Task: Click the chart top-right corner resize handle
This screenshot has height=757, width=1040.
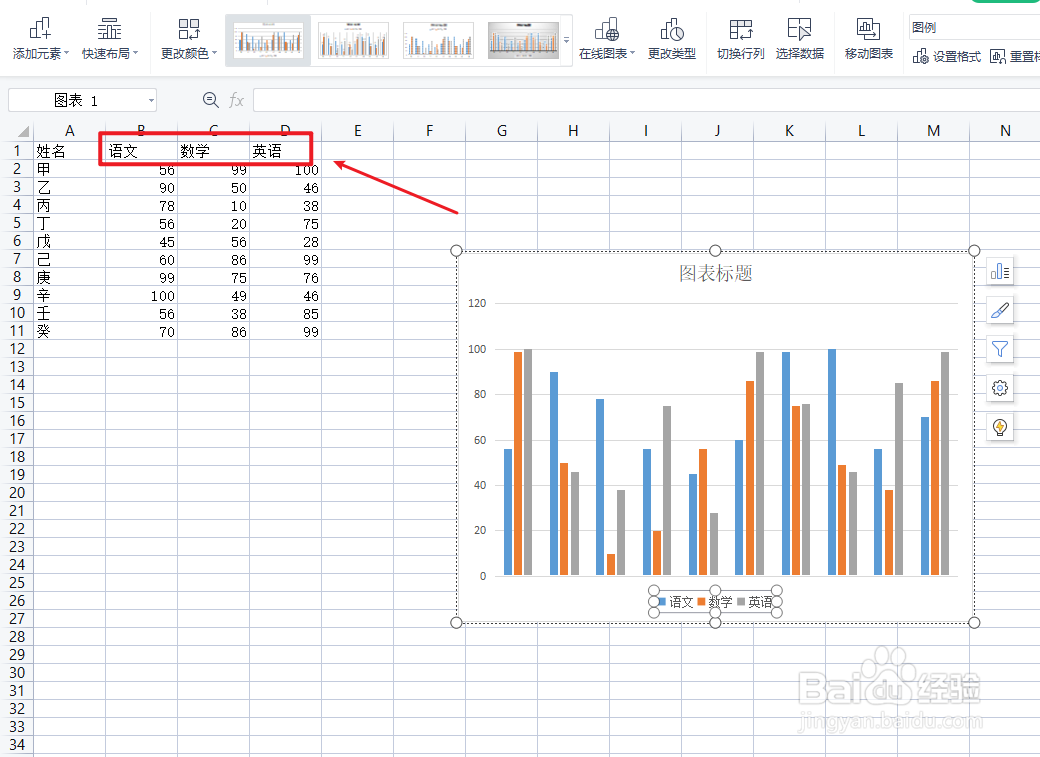Action: click(x=974, y=250)
